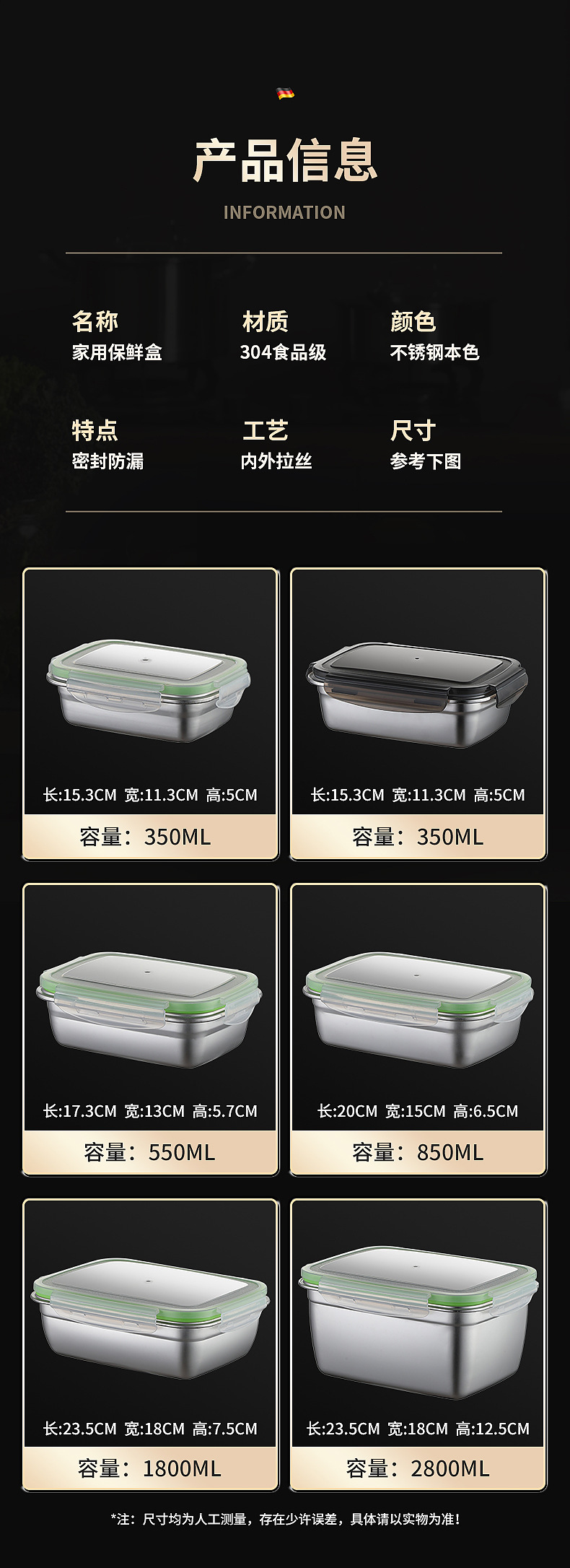Screen dimensions: 570x1568
Task: Click dimensions text 长:20CM 宽:15CM 高:6.5CM
Action: 418,1111
